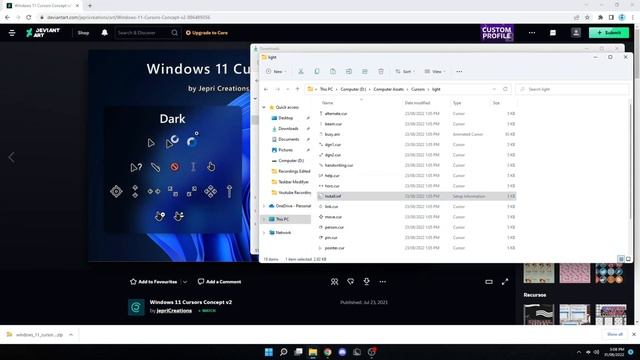The height and width of the screenshot is (360, 640).
Task: Click JepriCreations avatar icon
Action: [136, 307]
